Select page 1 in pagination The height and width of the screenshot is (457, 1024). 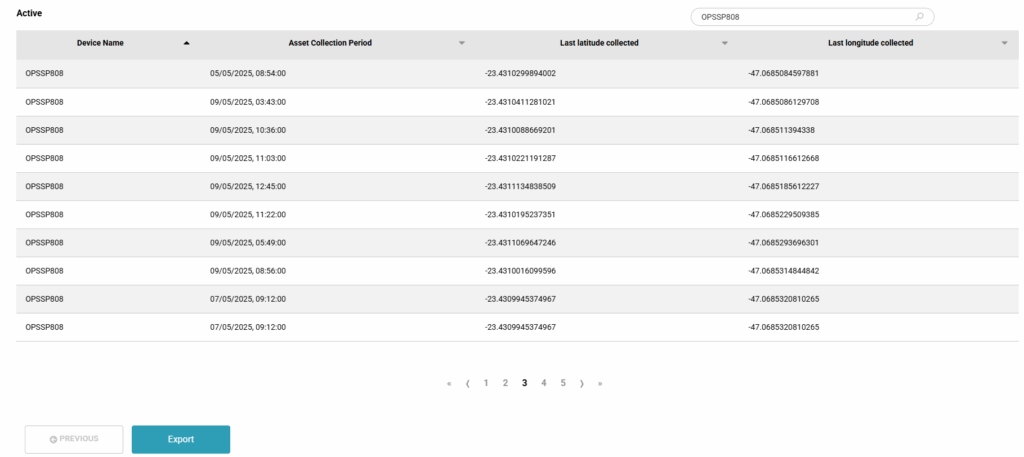[x=486, y=383]
